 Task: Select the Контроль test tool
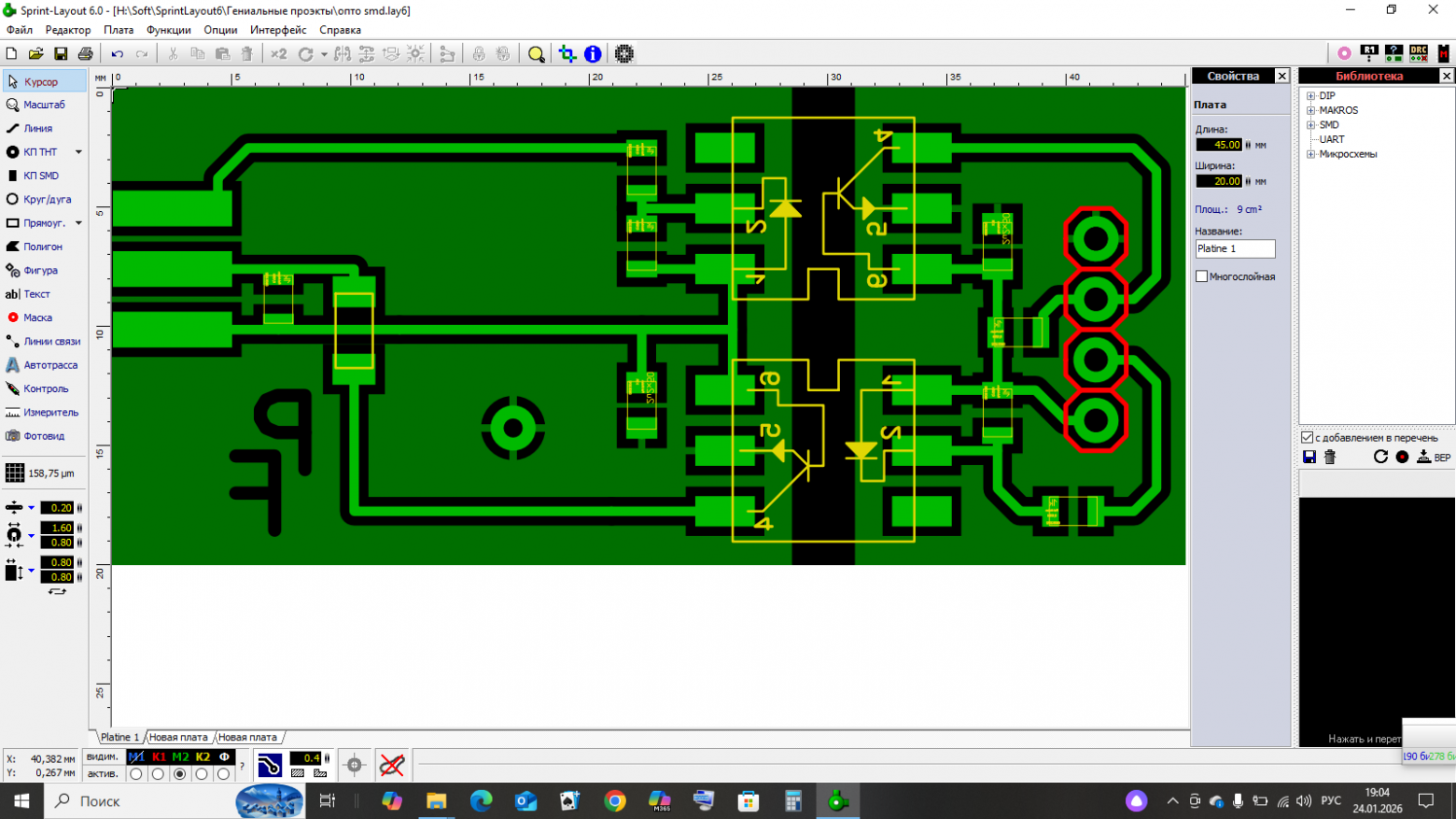point(45,388)
